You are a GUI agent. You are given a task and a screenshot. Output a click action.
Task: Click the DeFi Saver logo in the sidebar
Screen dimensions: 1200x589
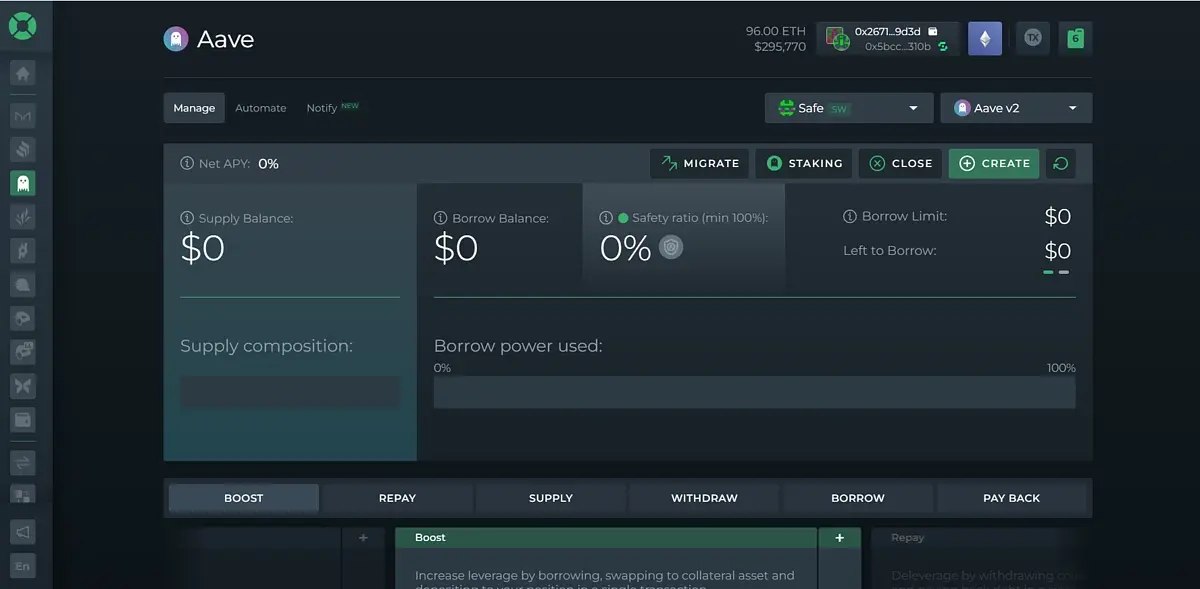pyautogui.click(x=23, y=25)
